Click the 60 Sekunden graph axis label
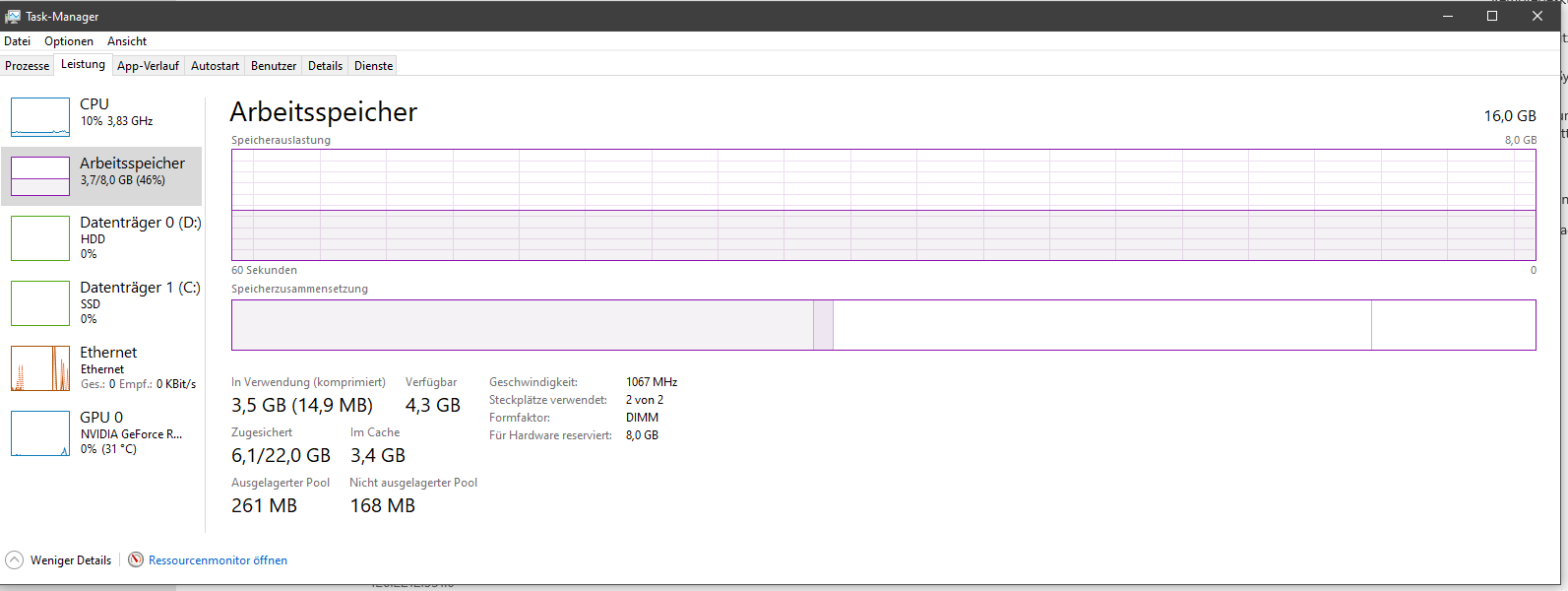Viewport: 1568px width, 591px height. pyautogui.click(x=264, y=270)
